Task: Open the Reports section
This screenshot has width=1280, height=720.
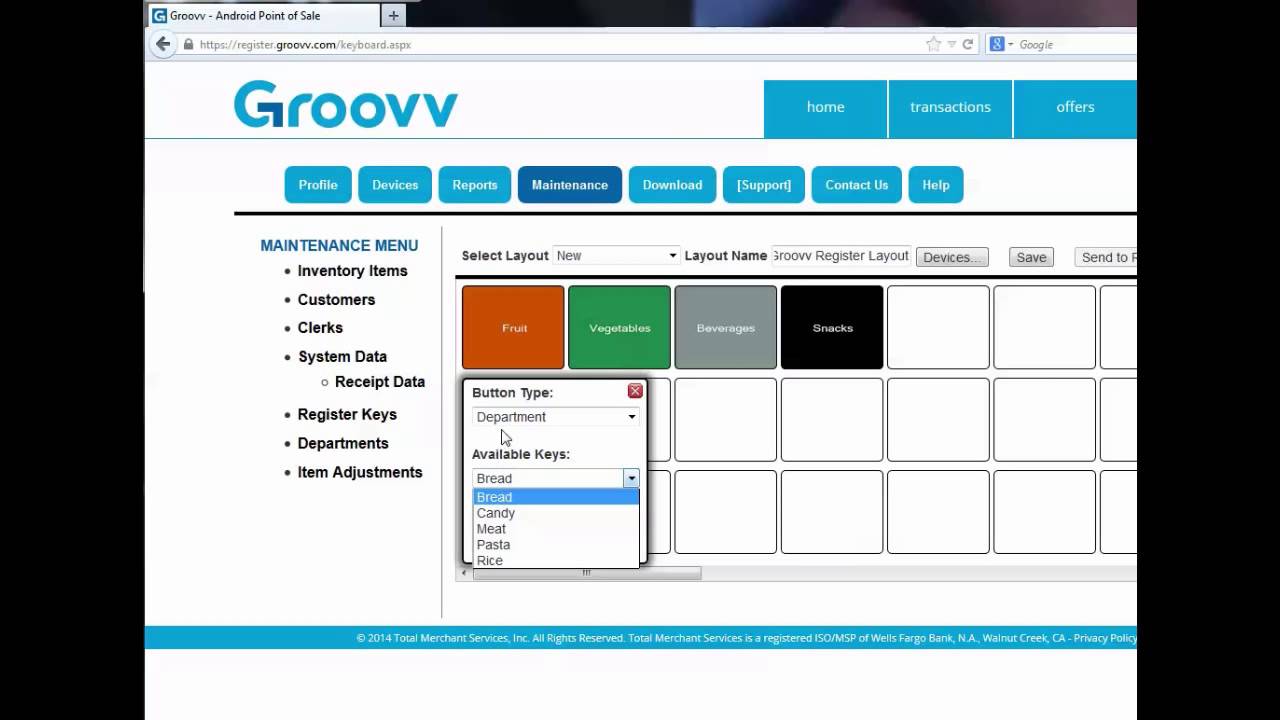Action: [475, 185]
